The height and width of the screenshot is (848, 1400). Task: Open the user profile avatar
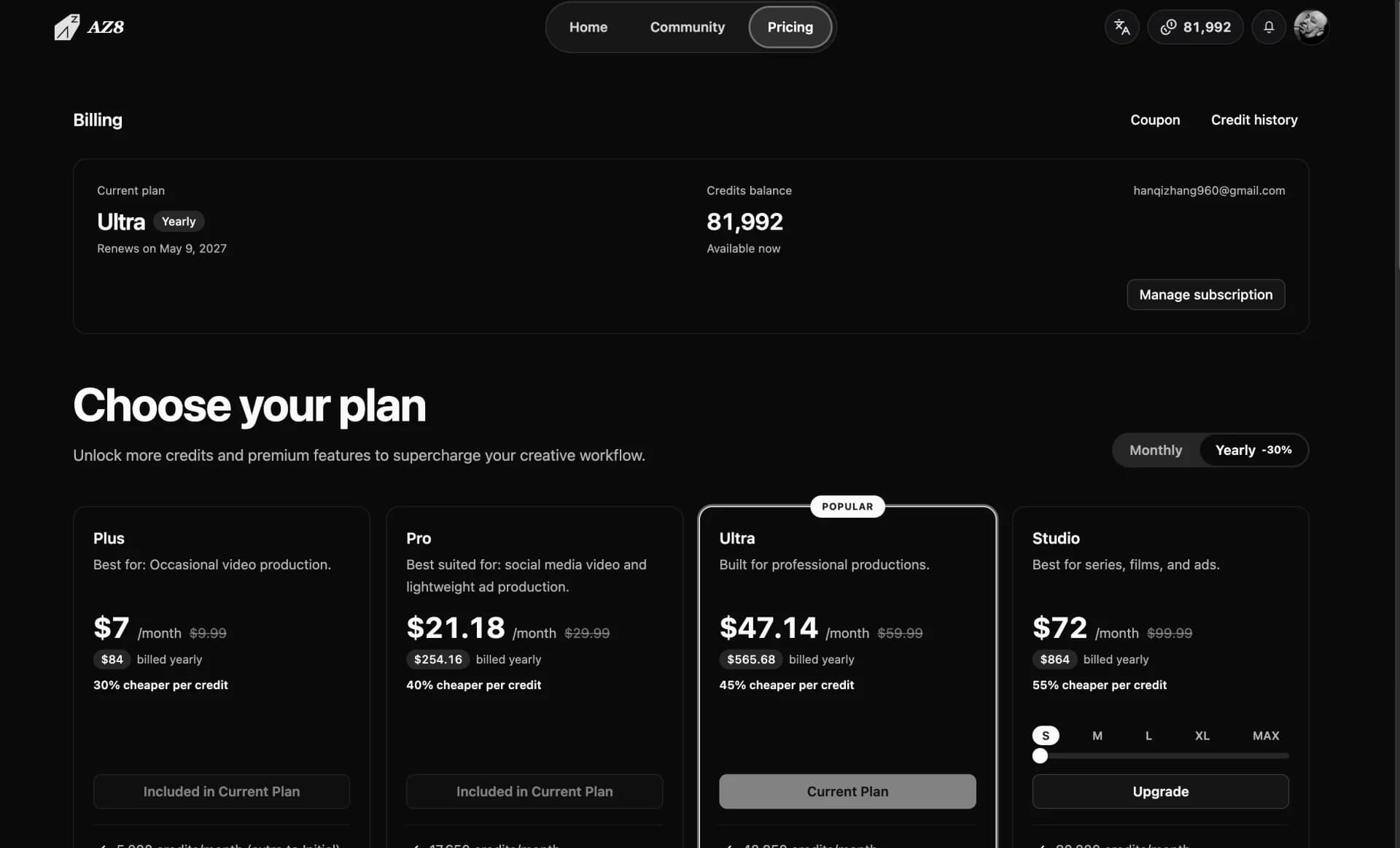click(1310, 27)
